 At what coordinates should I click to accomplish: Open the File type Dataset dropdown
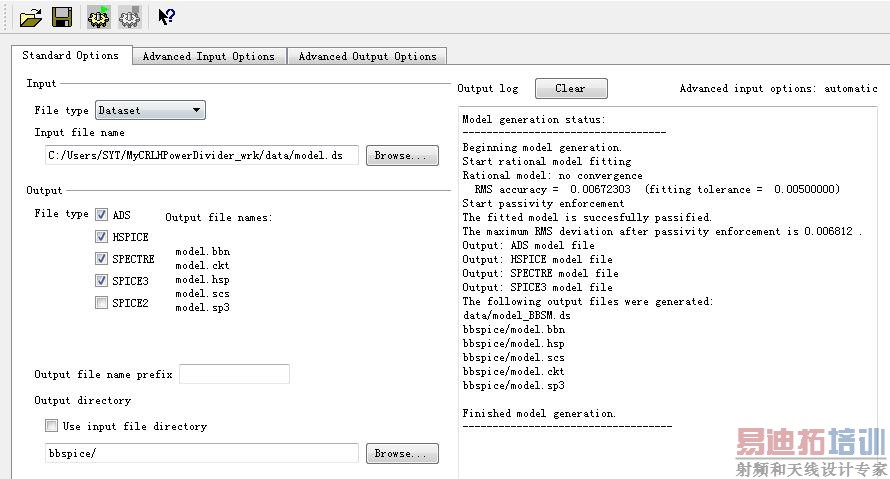pyautogui.click(x=150, y=110)
